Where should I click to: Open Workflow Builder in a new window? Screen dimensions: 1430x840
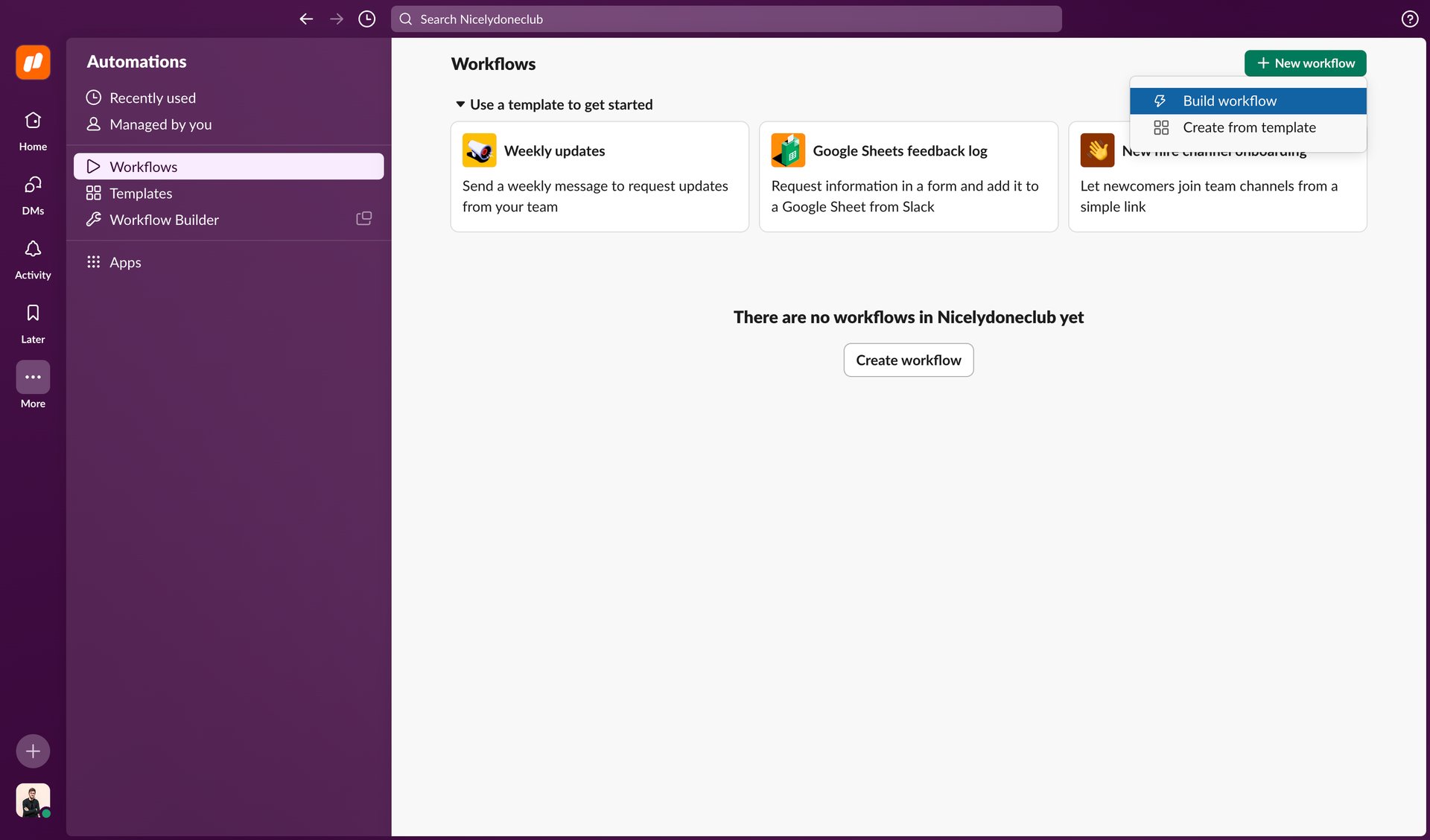(363, 218)
